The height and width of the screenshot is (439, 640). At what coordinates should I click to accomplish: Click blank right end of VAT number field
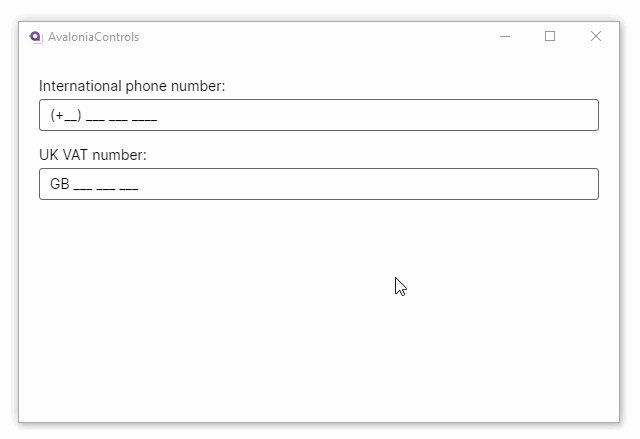(560, 184)
